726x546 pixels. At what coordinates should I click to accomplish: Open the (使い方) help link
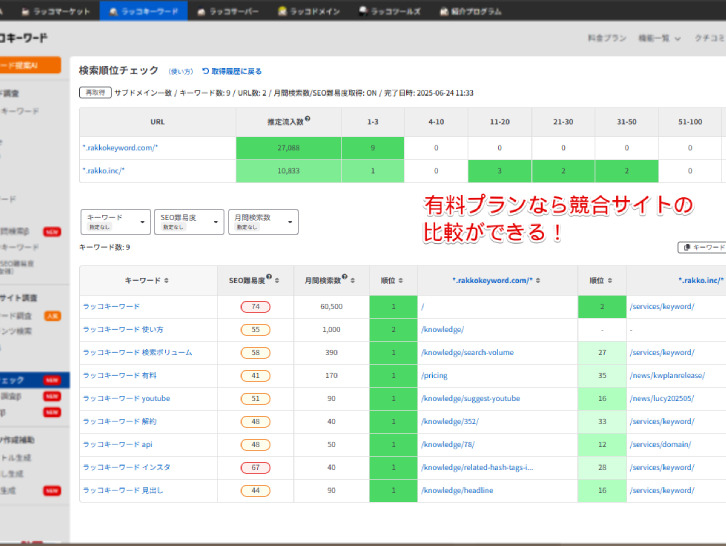pyautogui.click(x=180, y=72)
